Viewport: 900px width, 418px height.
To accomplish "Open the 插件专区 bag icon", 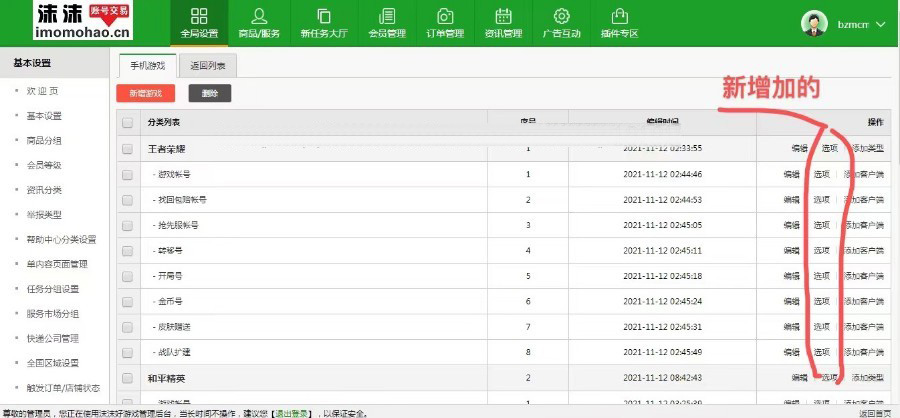I will pyautogui.click(x=620, y=17).
